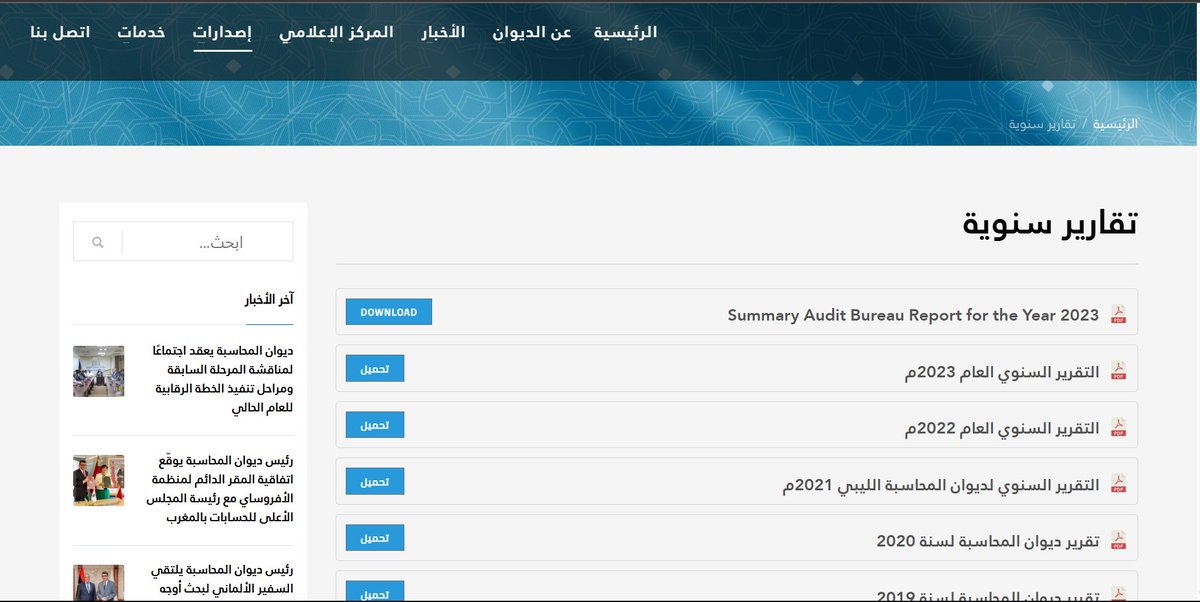Open التقرير السنوي العام 2022م title
This screenshot has height=602, width=1200.
click(1002, 428)
